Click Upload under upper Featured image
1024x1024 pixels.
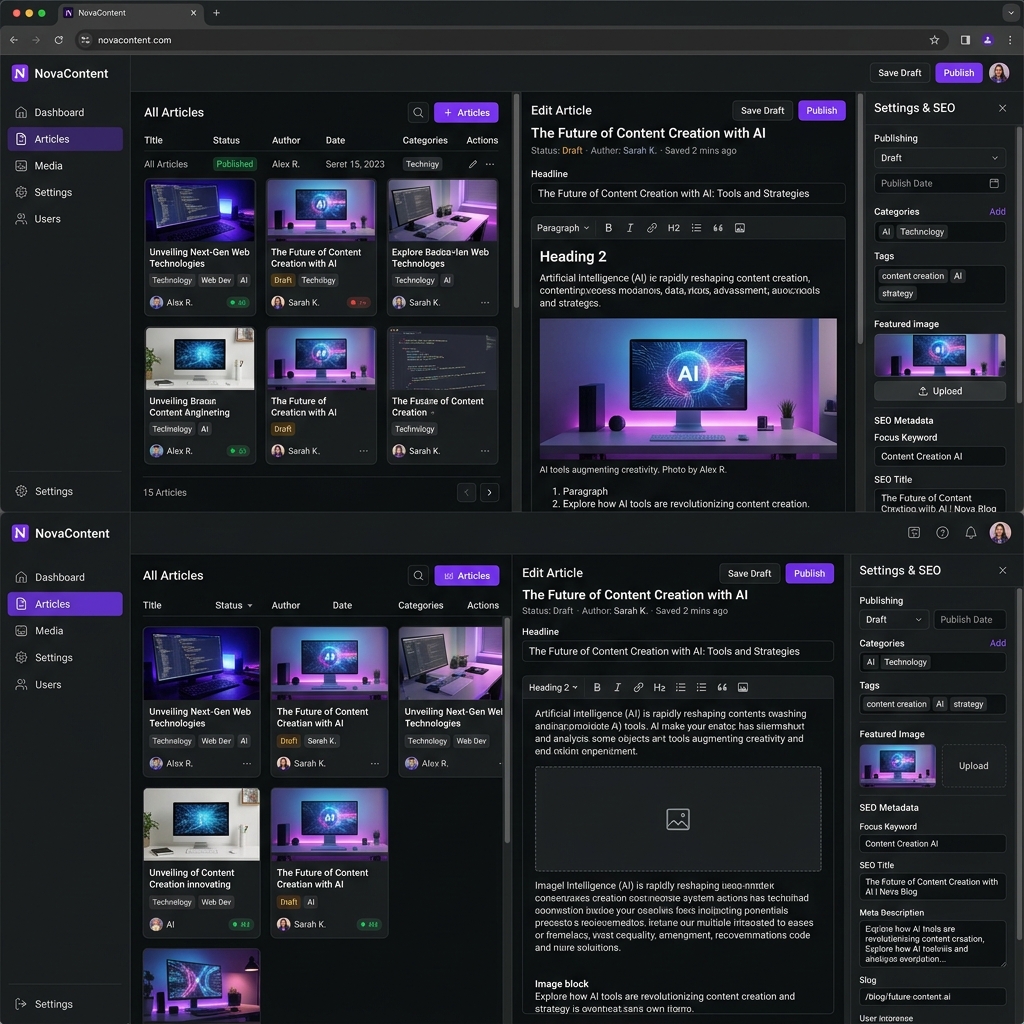coord(939,391)
